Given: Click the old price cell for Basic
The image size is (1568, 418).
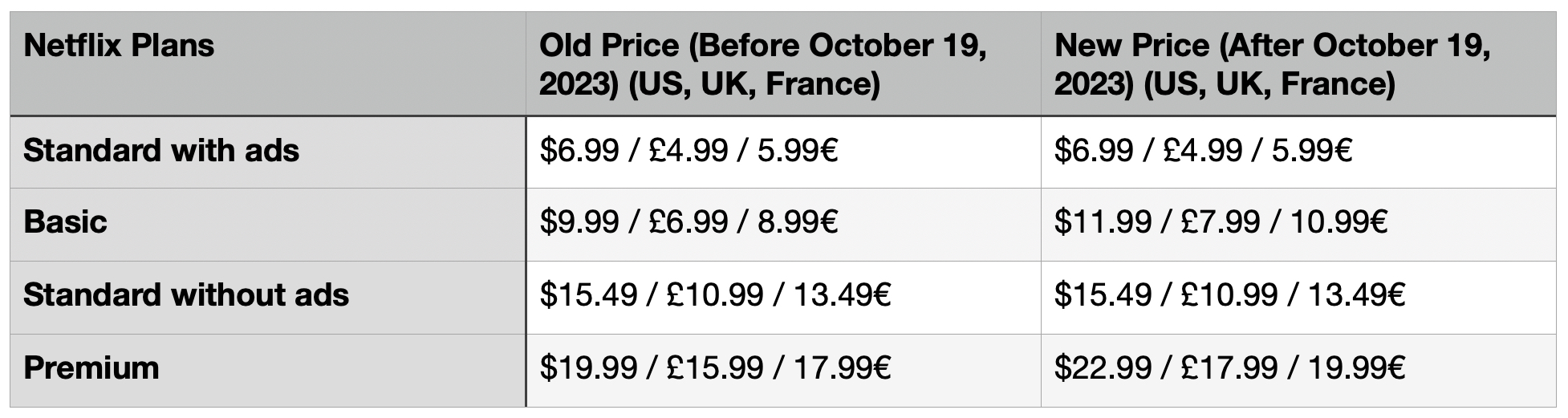Looking at the screenshot, I should [689, 222].
